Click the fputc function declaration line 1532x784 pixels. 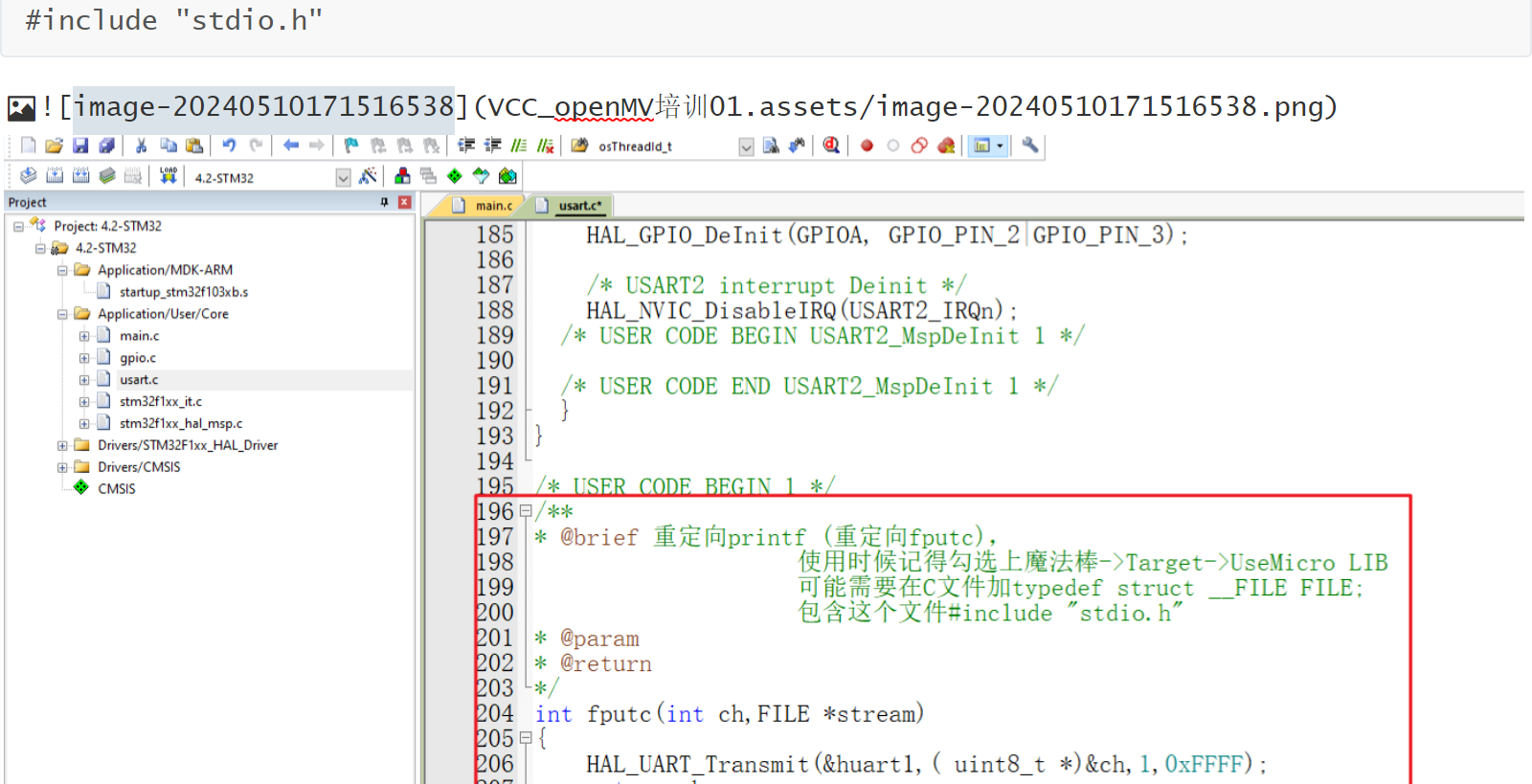730,714
